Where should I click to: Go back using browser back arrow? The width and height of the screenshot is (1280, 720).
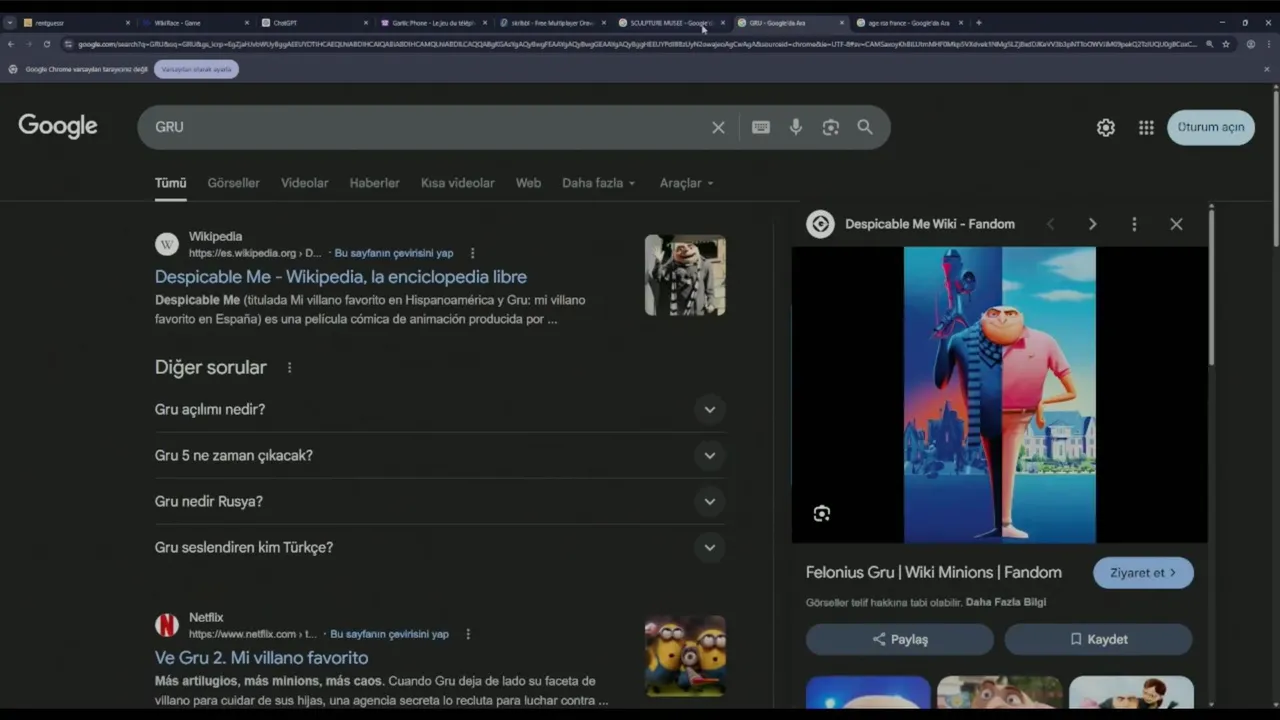point(11,44)
